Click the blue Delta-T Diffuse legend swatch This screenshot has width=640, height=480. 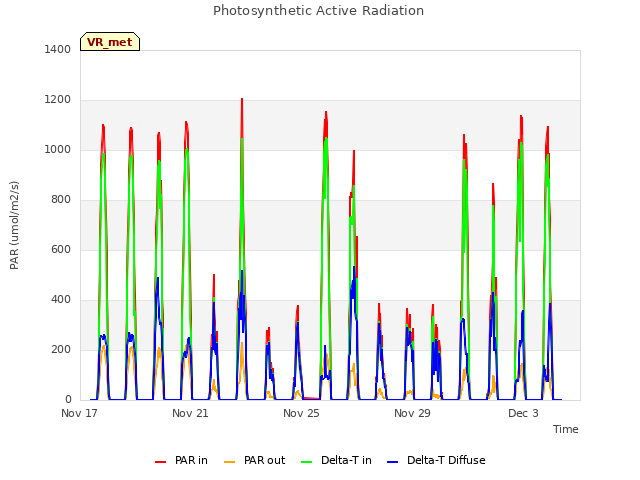click(x=392, y=462)
